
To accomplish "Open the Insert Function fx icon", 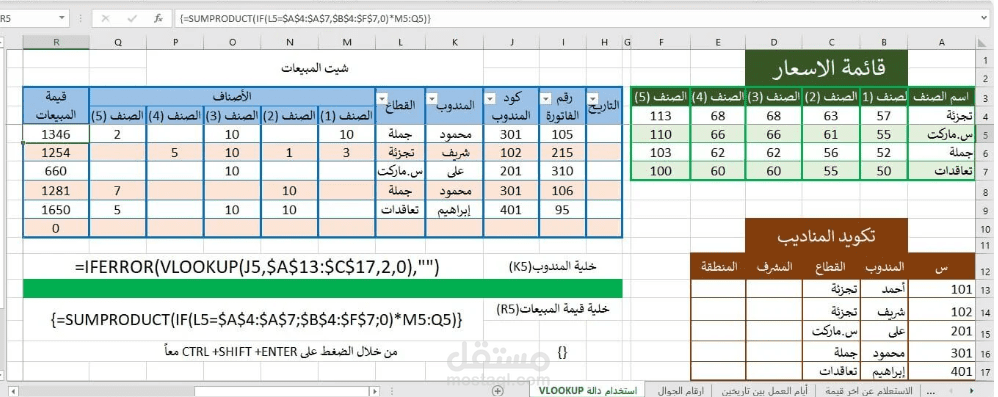I will (158, 19).
